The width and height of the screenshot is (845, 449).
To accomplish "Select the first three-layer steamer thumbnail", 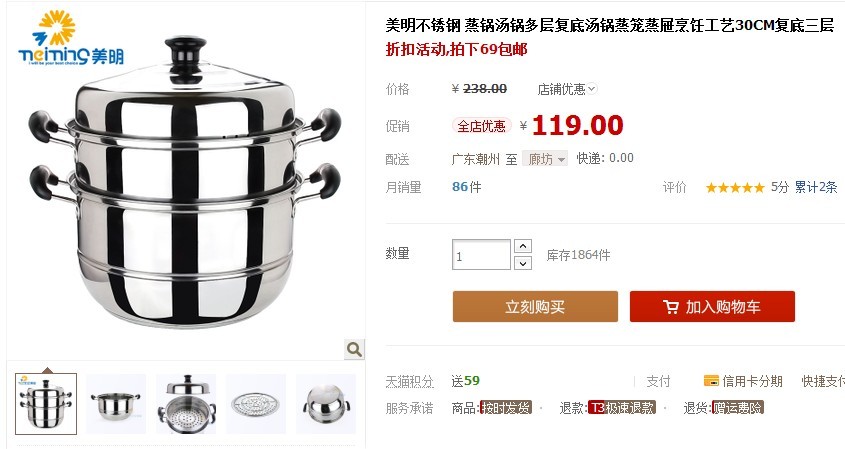I will [46, 404].
